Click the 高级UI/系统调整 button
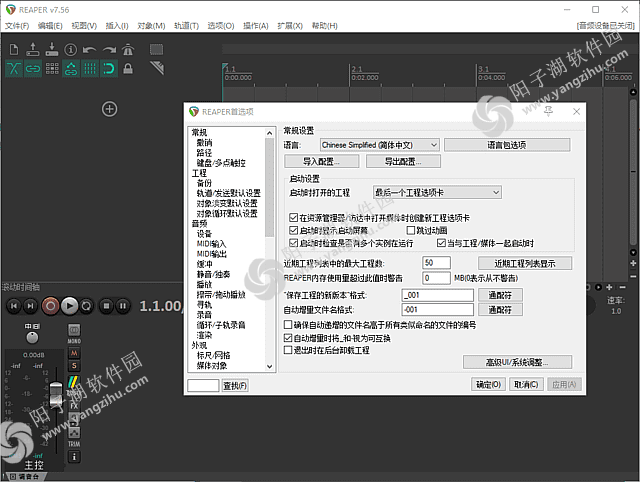Image resolution: width=640 pixels, height=482 pixels. click(x=517, y=362)
